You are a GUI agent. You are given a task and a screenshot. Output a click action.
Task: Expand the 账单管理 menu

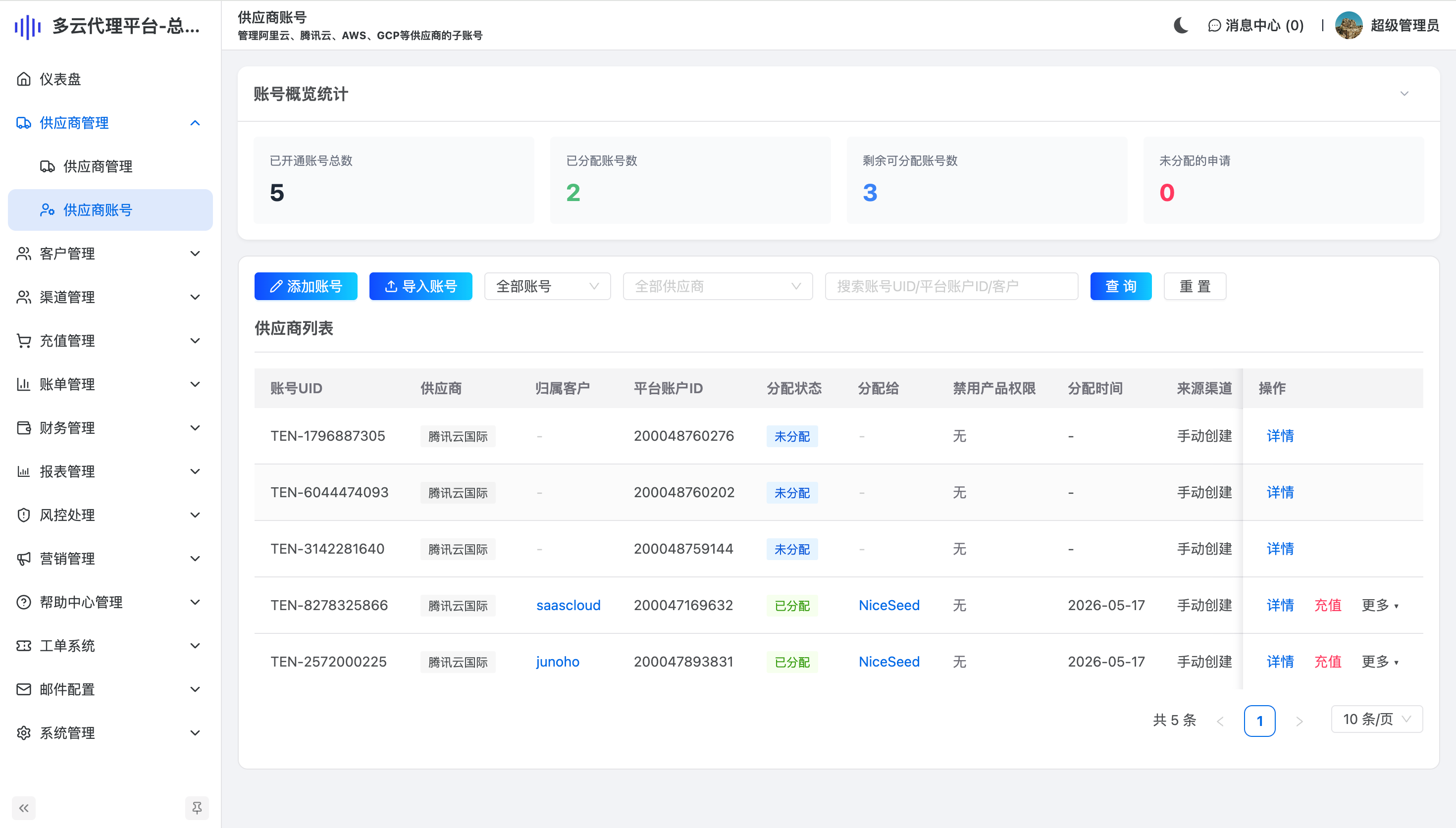click(x=195, y=384)
